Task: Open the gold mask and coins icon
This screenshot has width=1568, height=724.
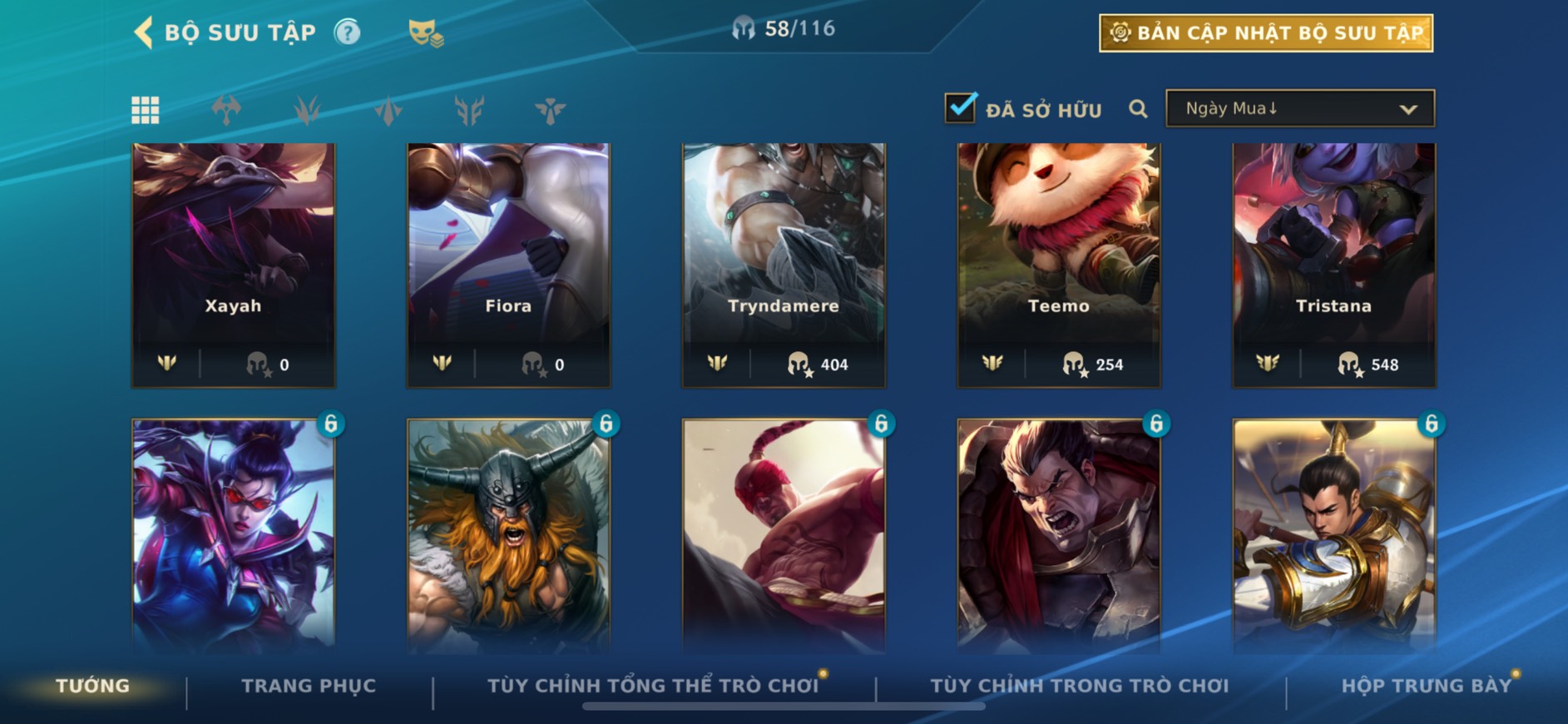Action: [426, 33]
